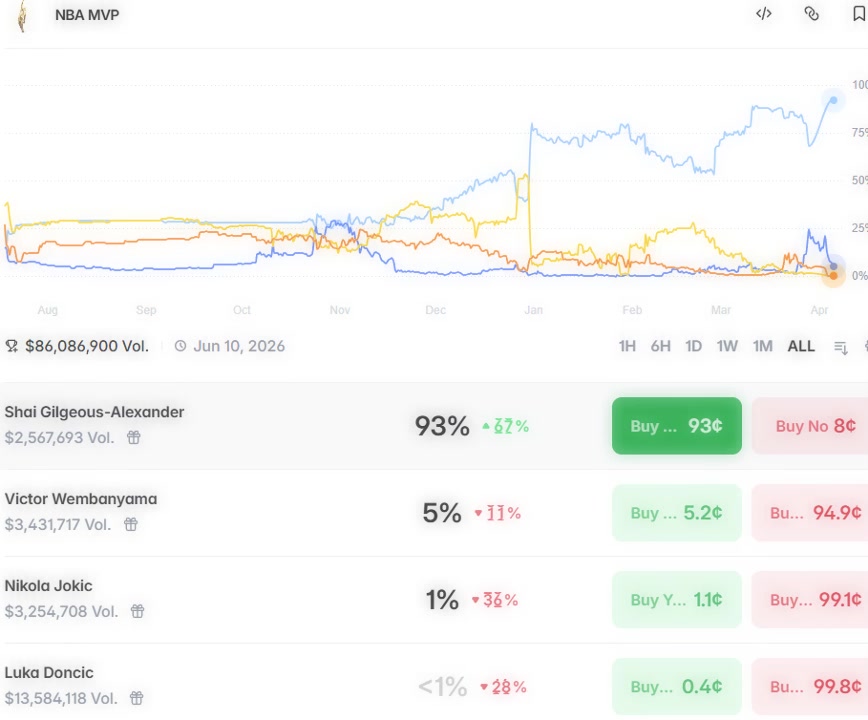The width and height of the screenshot is (868, 720).
Task: Click the sort icon after the ALL filter
Action: 841,345
